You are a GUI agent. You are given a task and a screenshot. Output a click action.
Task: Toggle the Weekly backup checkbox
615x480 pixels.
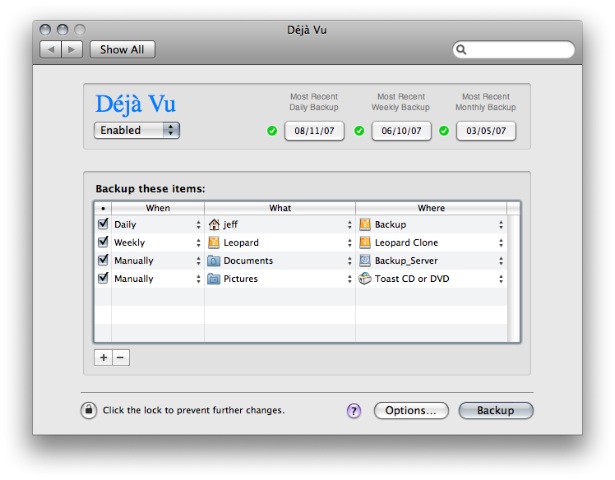(x=103, y=243)
